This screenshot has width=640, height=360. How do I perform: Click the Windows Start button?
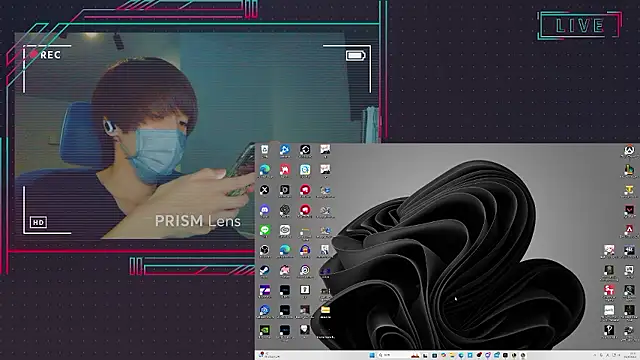(372, 356)
